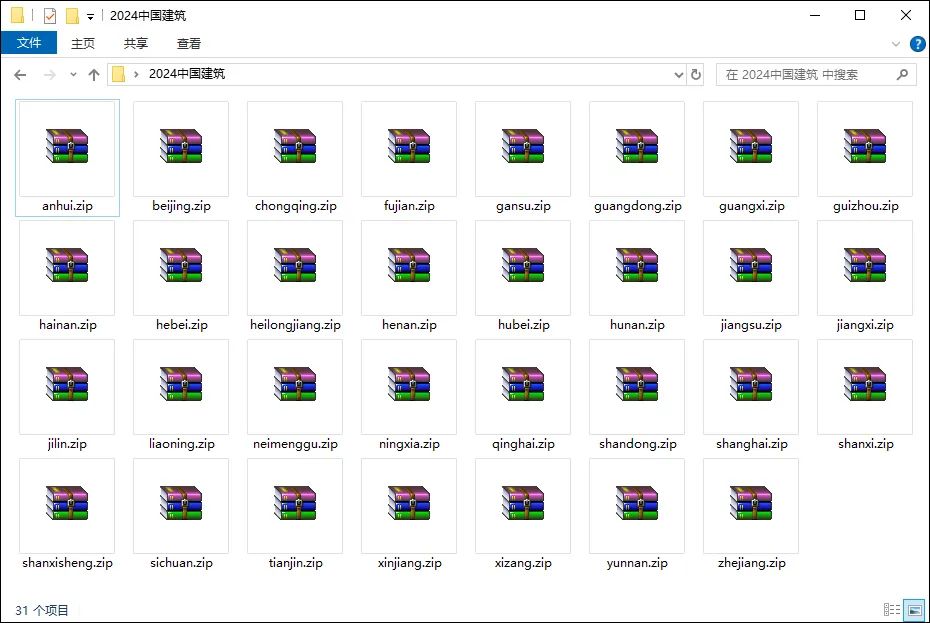Select the hunan.zip archive icon

click(x=636, y=265)
